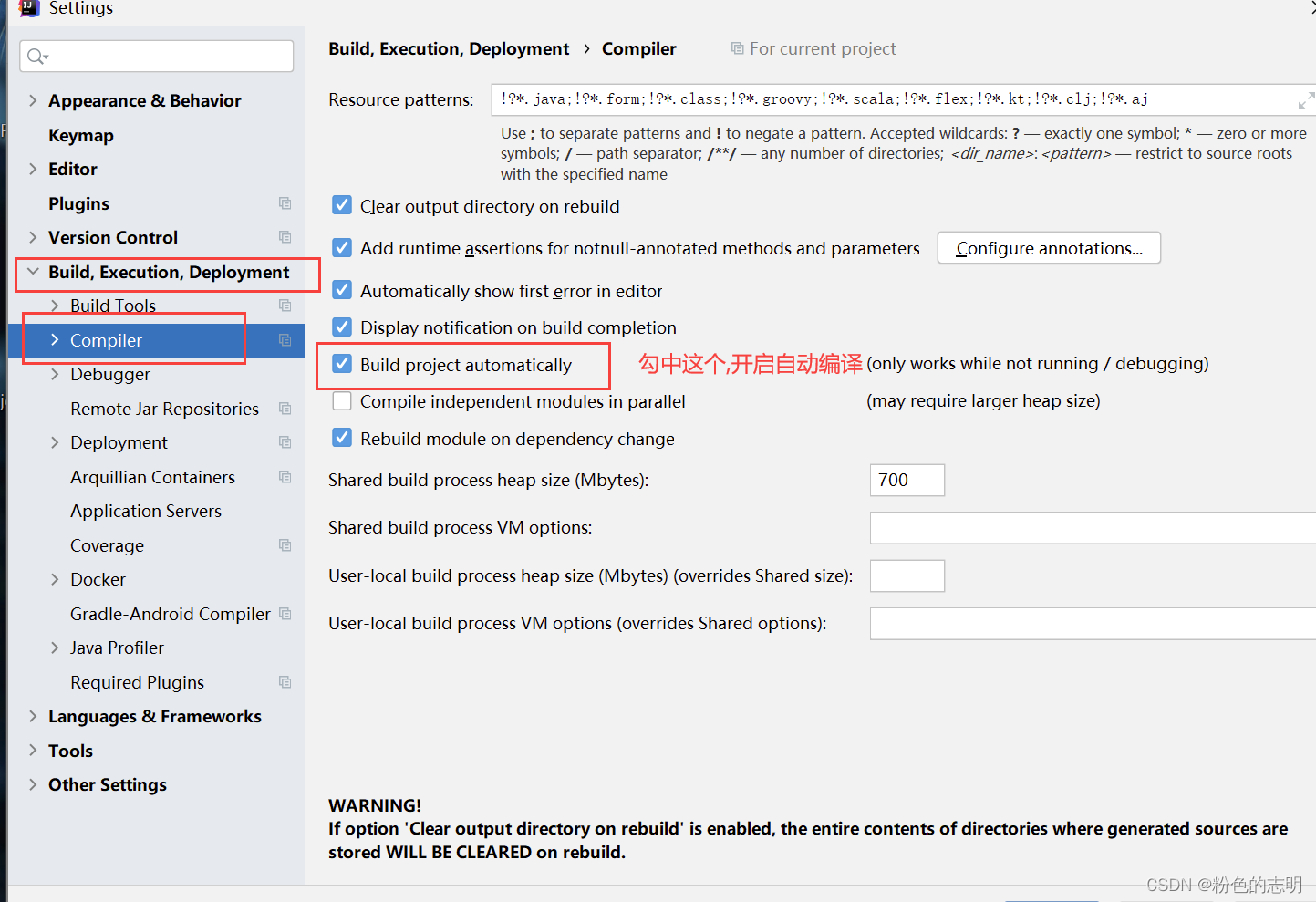
Task: Expand the Deployment node
Action: click(x=55, y=442)
